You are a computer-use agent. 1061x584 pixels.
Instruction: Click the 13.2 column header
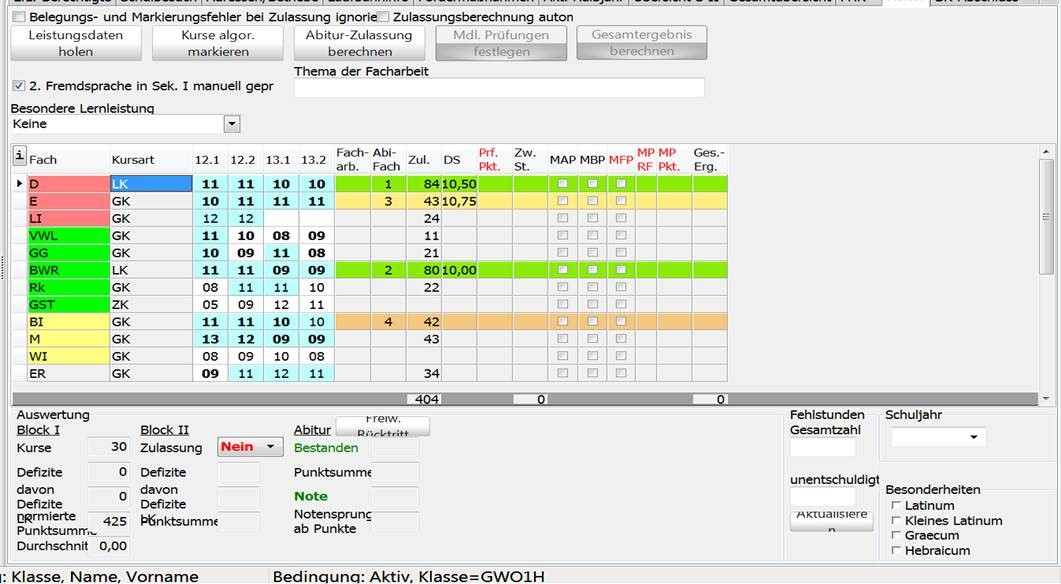pos(316,160)
